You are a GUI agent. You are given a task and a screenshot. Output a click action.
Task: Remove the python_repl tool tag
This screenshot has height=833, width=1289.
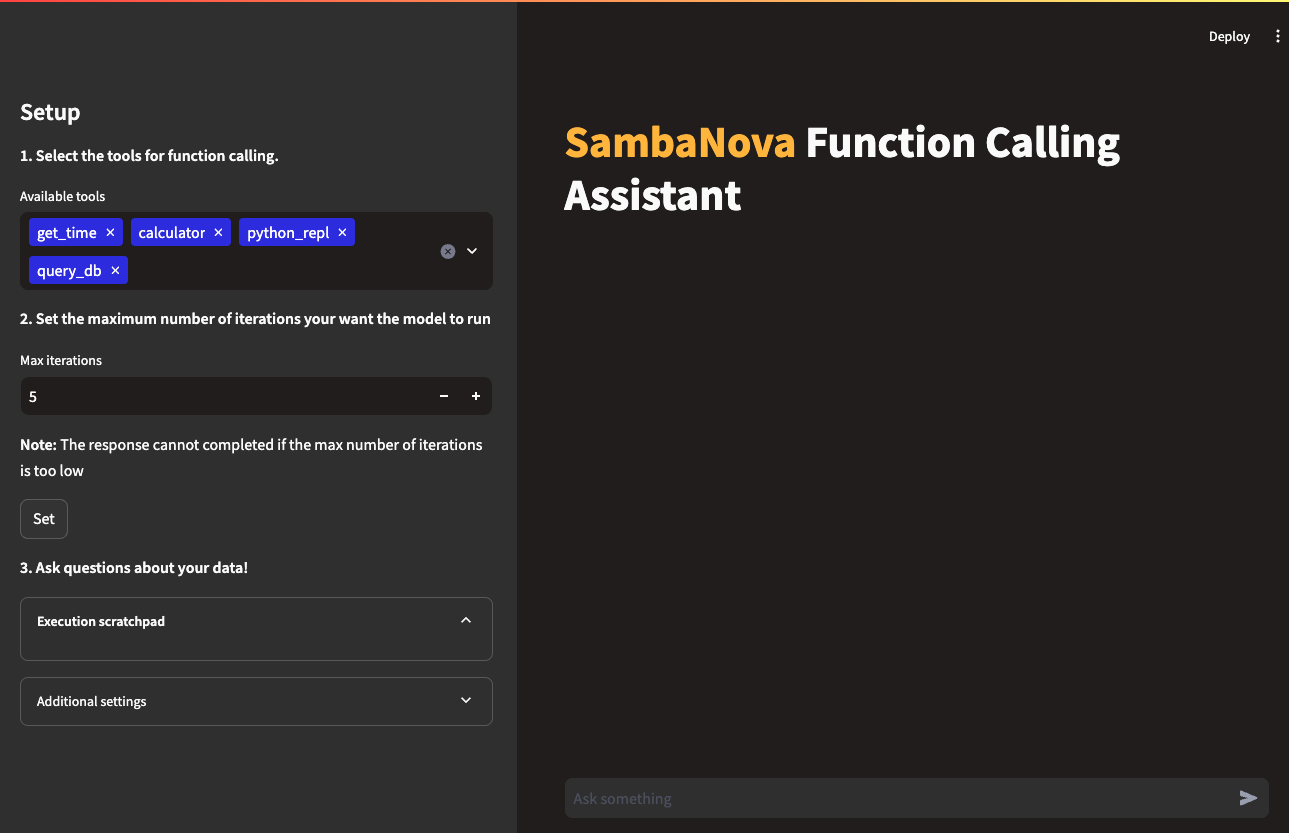342,232
